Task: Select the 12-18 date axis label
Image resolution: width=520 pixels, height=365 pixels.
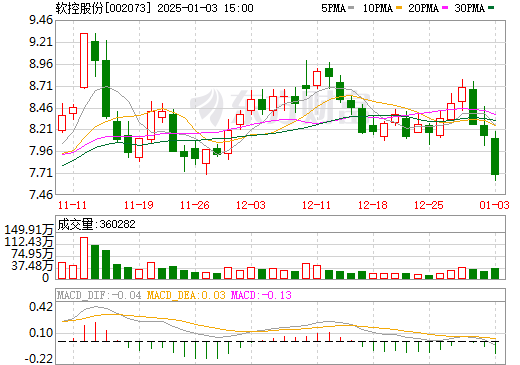Action: point(373,205)
